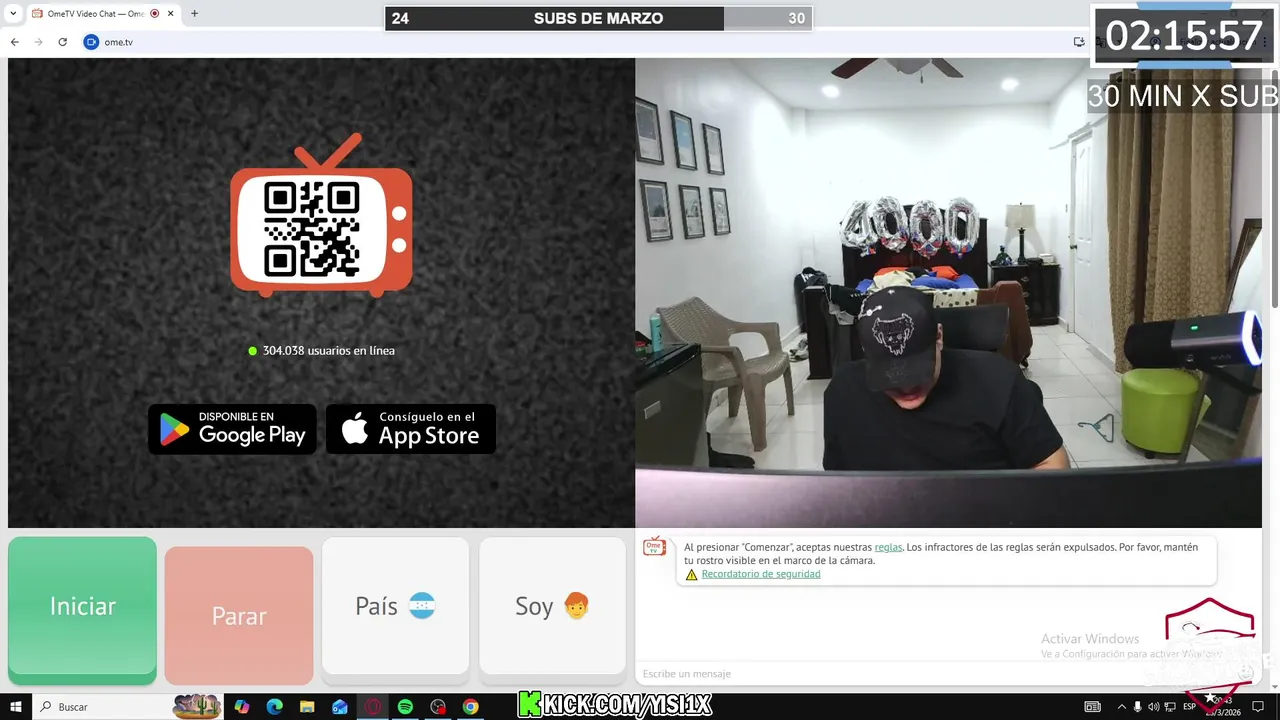The height and width of the screenshot is (720, 1280).
Task: Click the ome.tv address bar URL
Action: [118, 42]
